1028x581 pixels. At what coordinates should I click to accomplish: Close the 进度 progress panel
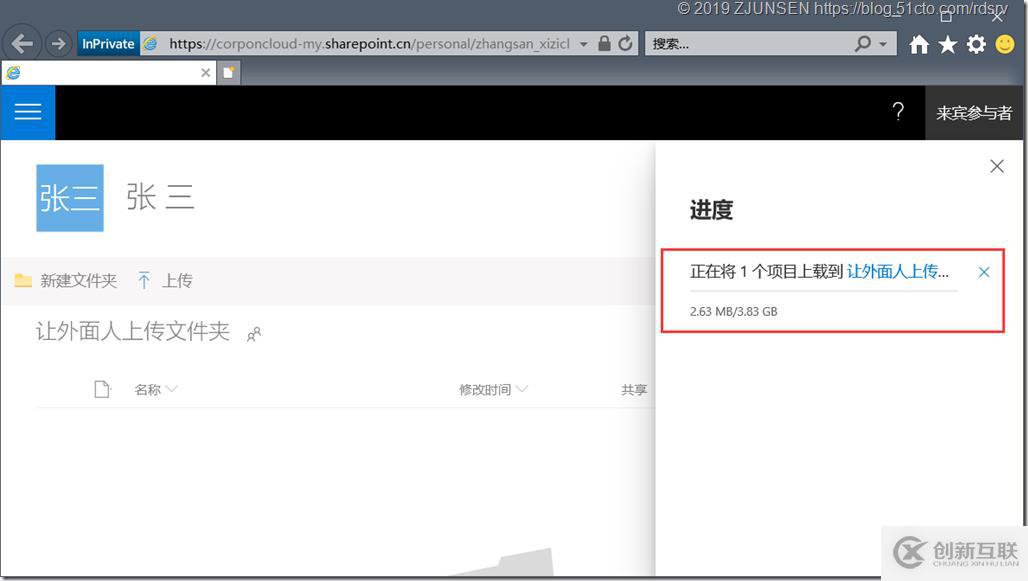coord(997,166)
